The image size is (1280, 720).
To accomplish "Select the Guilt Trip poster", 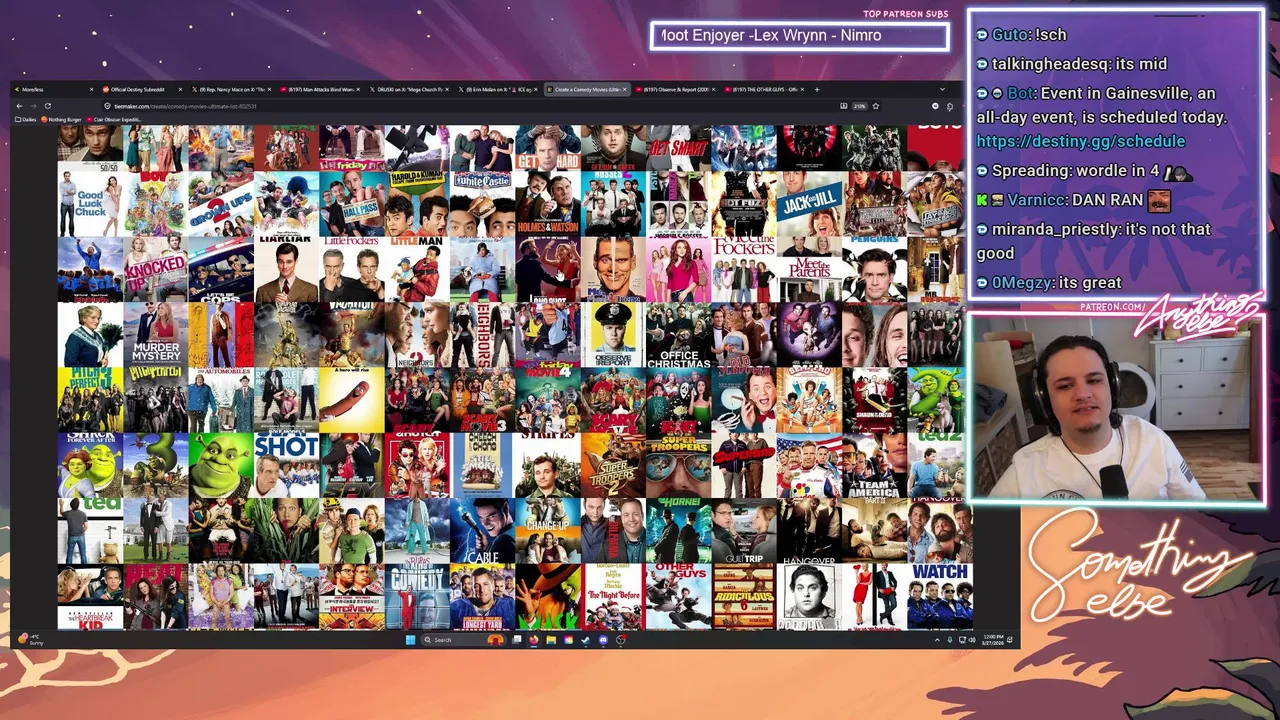I will 744,533.
